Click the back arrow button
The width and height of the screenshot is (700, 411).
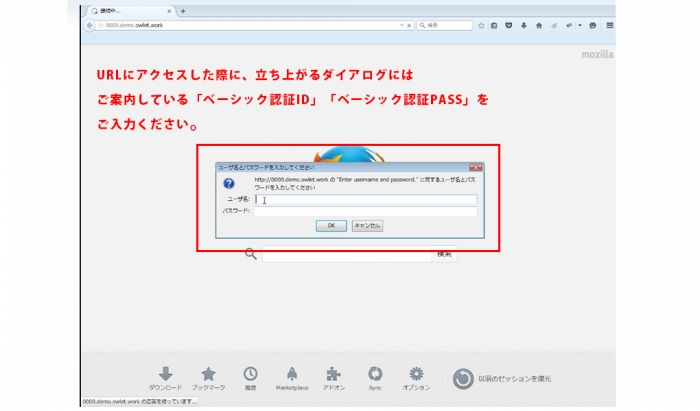(90, 25)
